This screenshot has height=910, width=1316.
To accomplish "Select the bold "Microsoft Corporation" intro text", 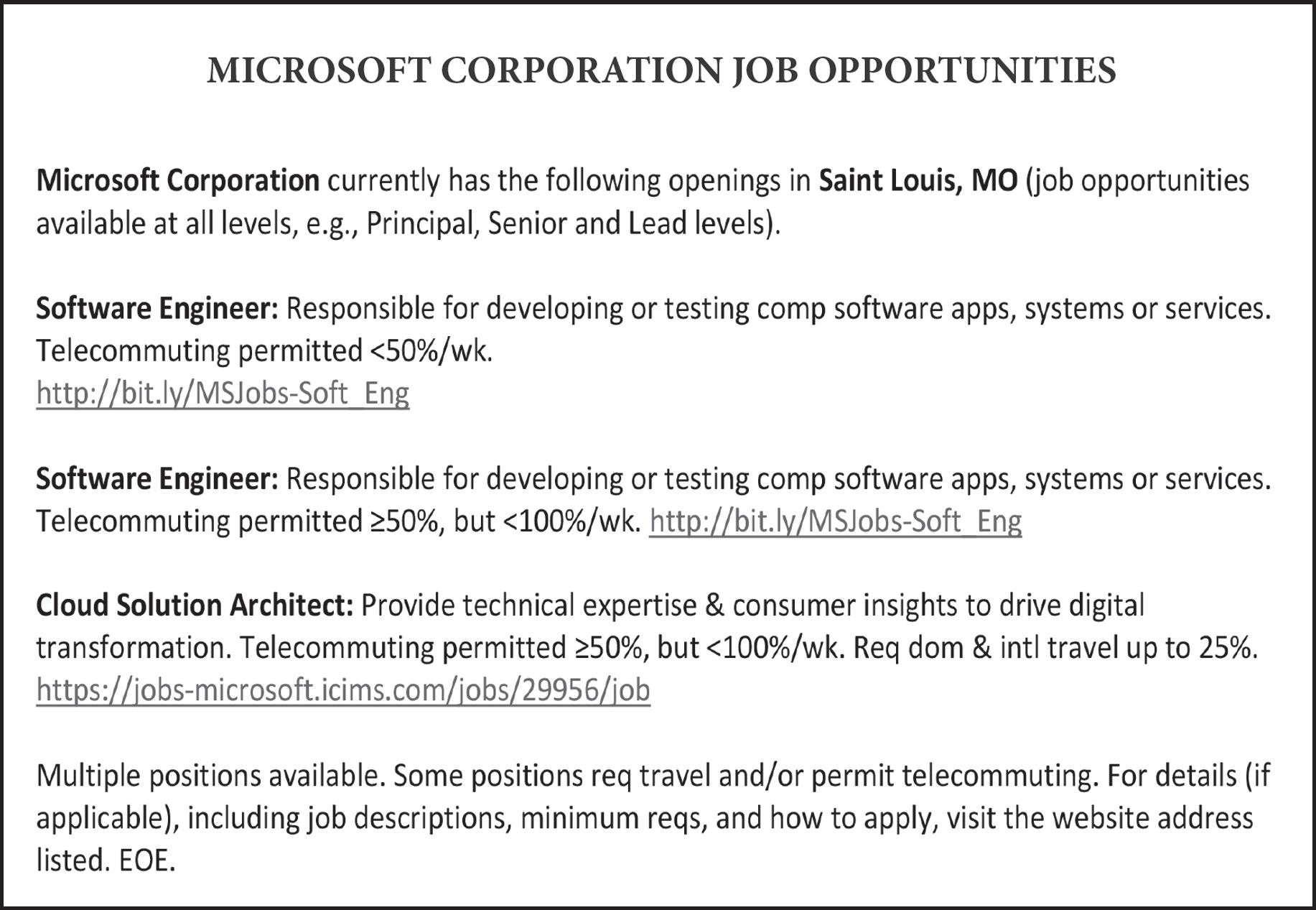I will tap(178, 180).
